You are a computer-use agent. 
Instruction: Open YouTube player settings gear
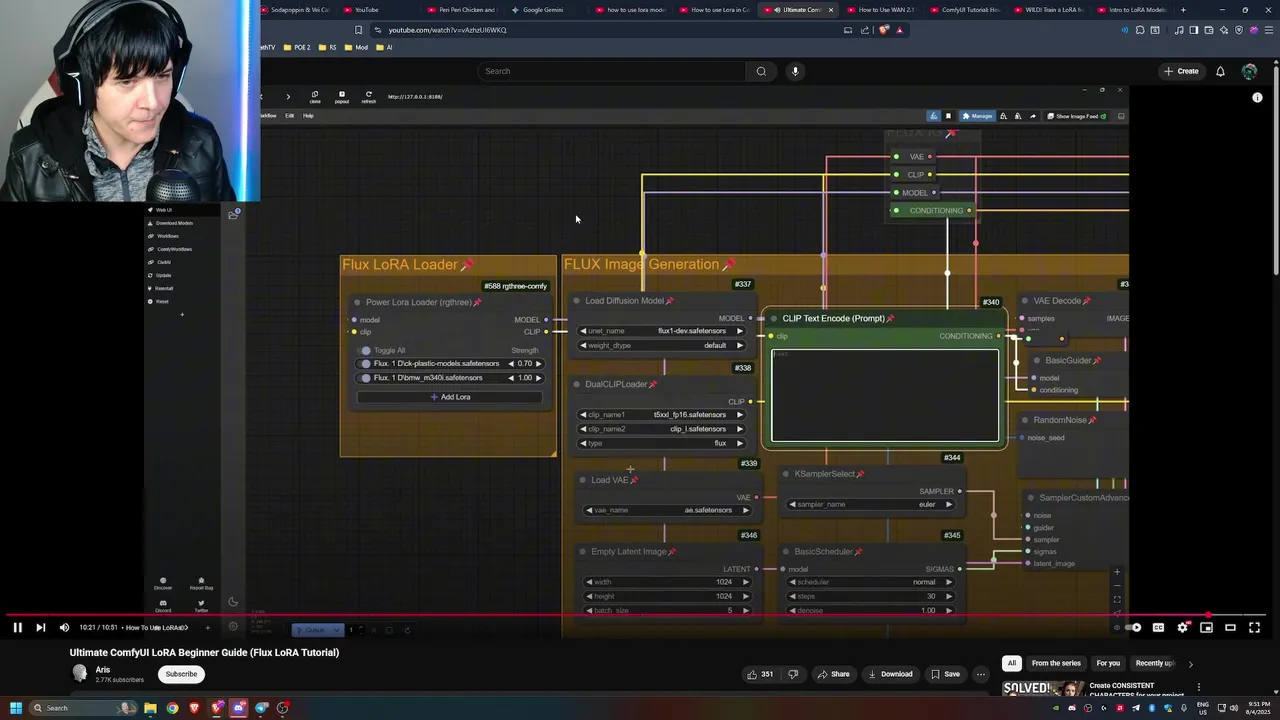1182,627
